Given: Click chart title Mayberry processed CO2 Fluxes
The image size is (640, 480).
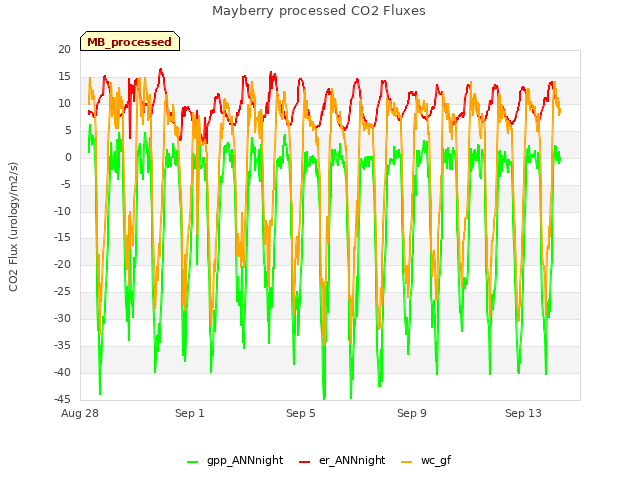Looking at the screenshot, I should 319,11.
